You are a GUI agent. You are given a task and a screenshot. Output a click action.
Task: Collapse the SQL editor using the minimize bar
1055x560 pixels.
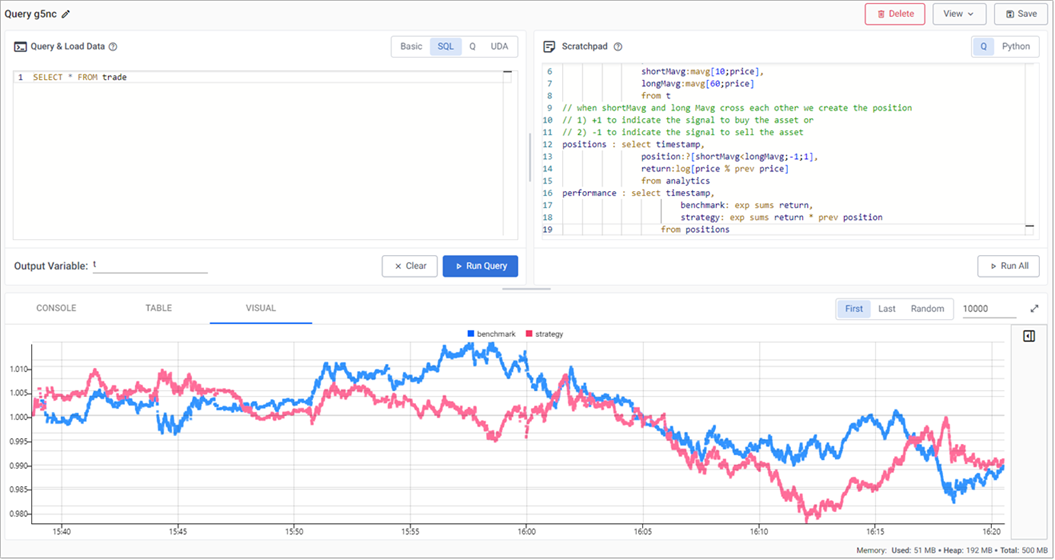(507, 73)
